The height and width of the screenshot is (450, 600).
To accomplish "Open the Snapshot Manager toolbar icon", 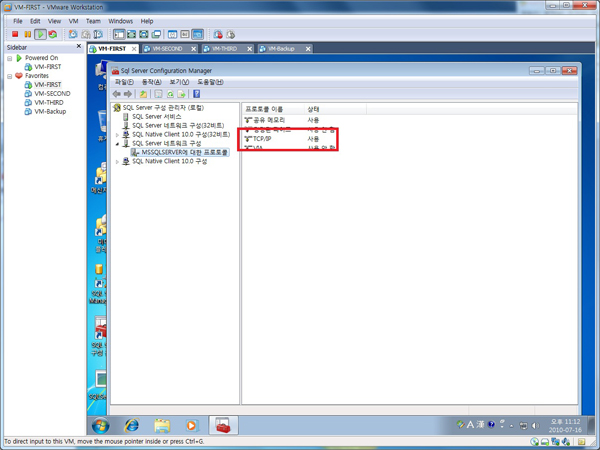I will coord(98,34).
